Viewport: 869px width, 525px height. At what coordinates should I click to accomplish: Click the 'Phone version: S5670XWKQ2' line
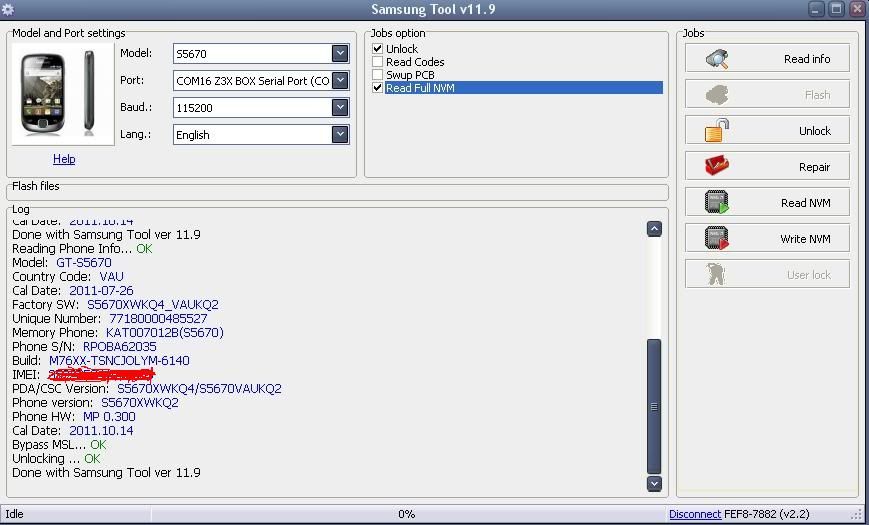tap(95, 402)
